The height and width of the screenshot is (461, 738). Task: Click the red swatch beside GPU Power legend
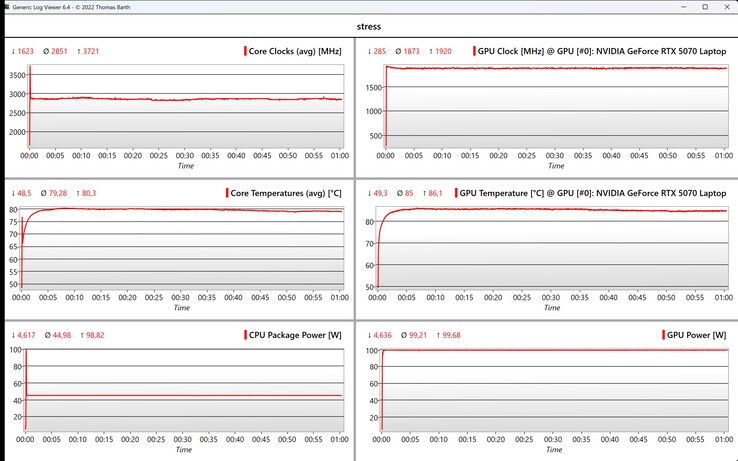tap(663, 335)
